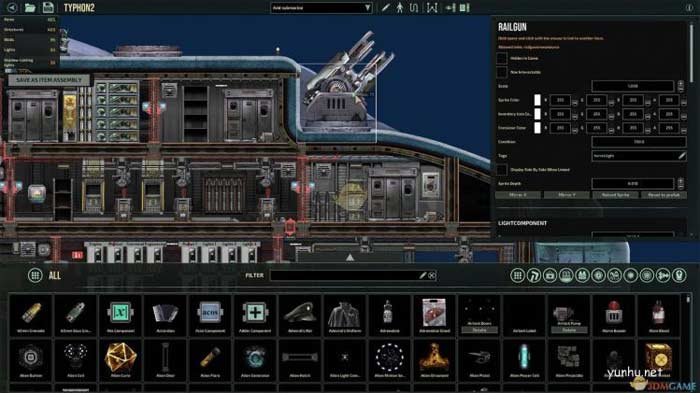Click the lightbulb category icon in item filter bar
Viewport: 700px width, 393px height.
pyautogui.click(x=679, y=276)
